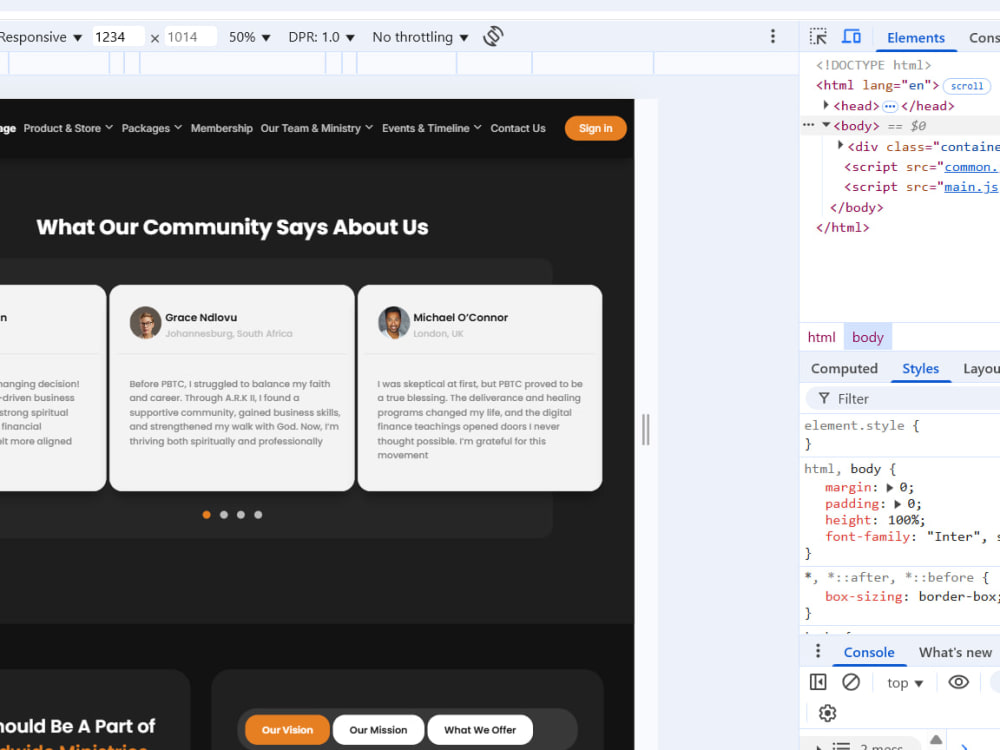Image resolution: width=1000 pixels, height=750 pixels.
Task: Create a live expression with eye icon
Action: pyautogui.click(x=958, y=682)
